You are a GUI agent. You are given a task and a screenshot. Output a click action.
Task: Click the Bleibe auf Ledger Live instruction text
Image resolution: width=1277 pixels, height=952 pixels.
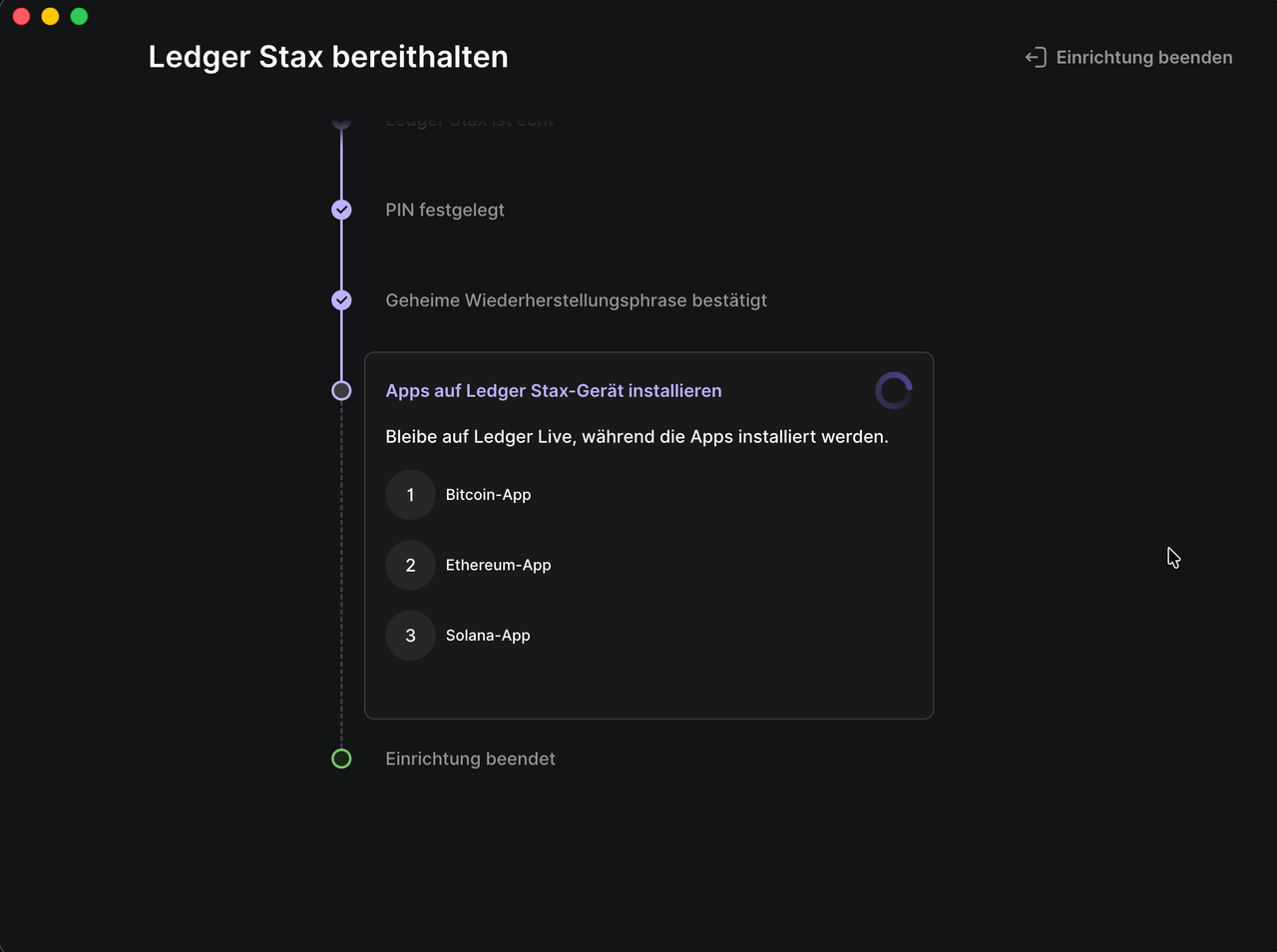click(637, 437)
